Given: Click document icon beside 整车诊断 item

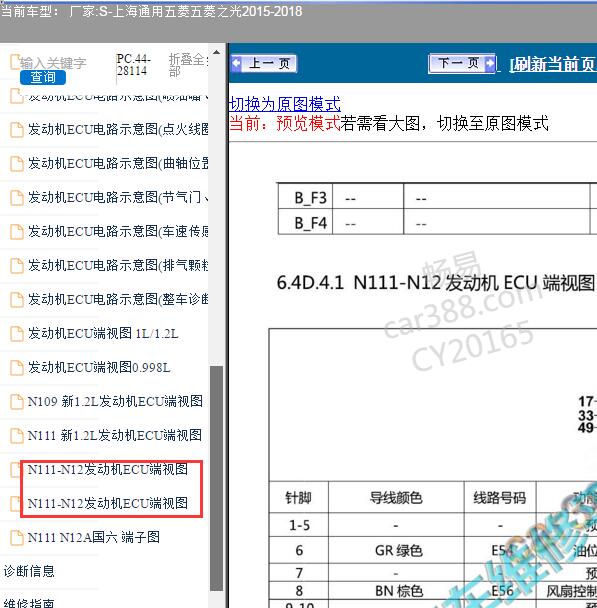Looking at the screenshot, I should point(16,299).
